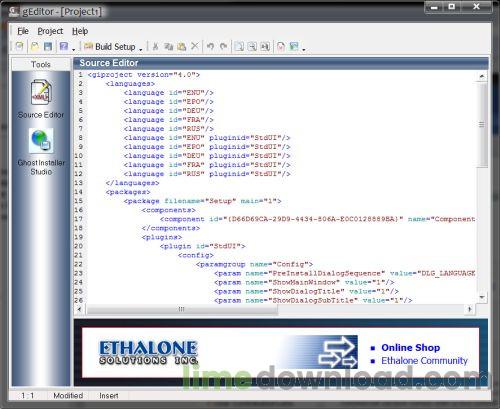Undo the last edit

click(x=210, y=46)
